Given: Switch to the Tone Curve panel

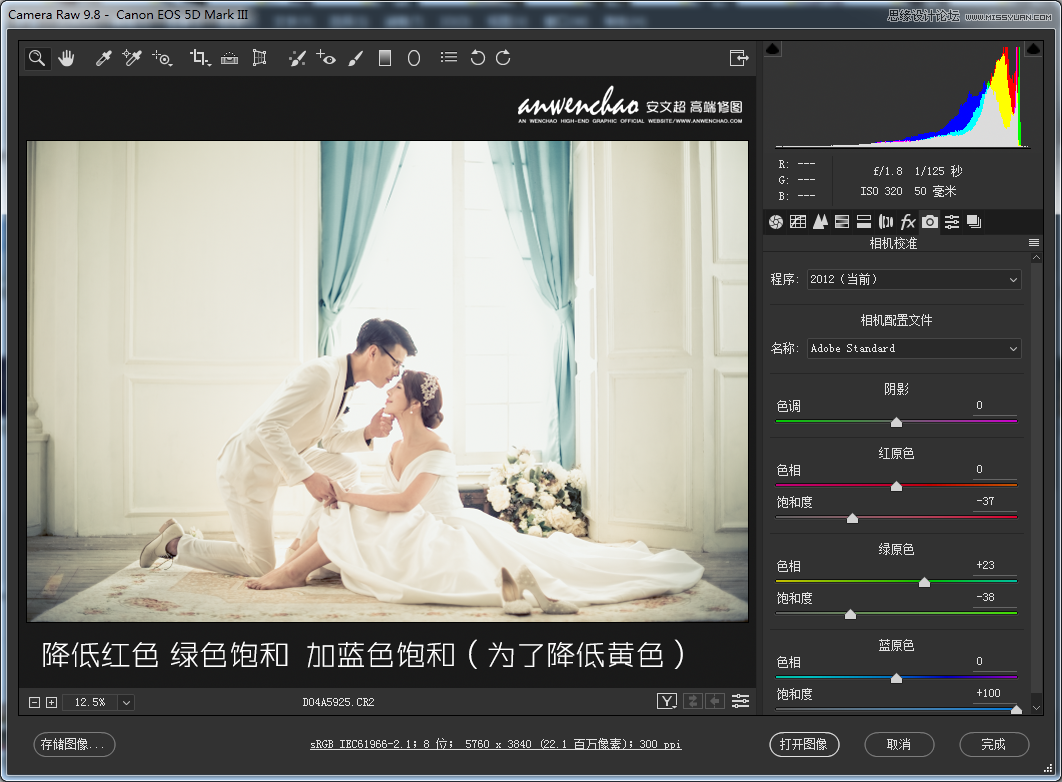Looking at the screenshot, I should 798,221.
